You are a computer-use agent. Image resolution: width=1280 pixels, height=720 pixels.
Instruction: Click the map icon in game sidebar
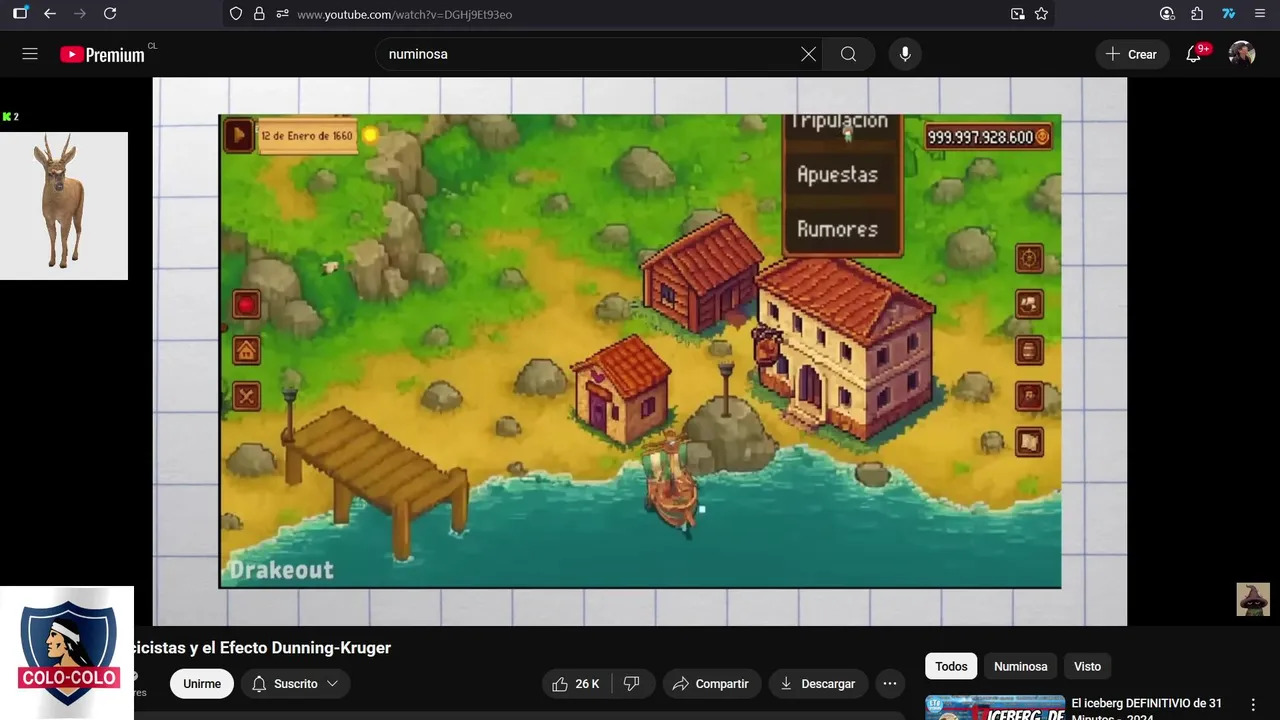(x=1029, y=304)
